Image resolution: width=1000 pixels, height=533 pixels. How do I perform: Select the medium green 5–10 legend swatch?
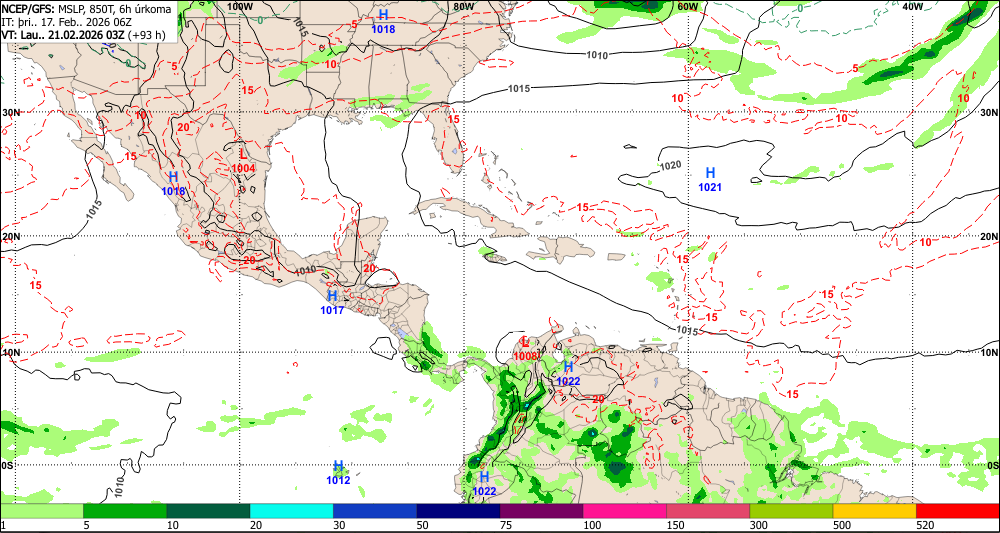tap(125, 511)
